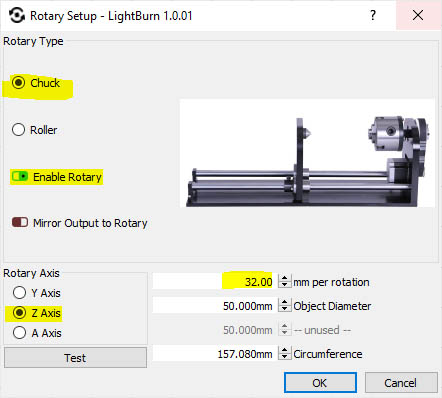Viewport: 442px width, 398px height.
Task: Confirm settings with the OK button
Action: point(320,383)
